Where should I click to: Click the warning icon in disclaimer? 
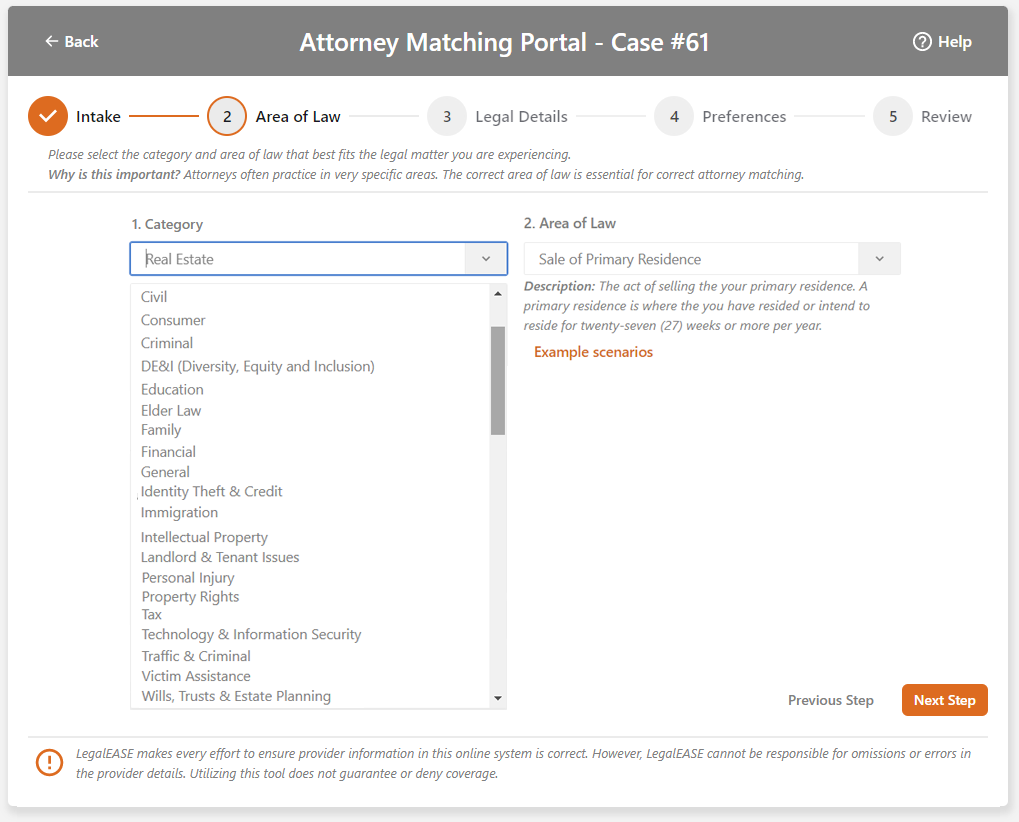49,762
